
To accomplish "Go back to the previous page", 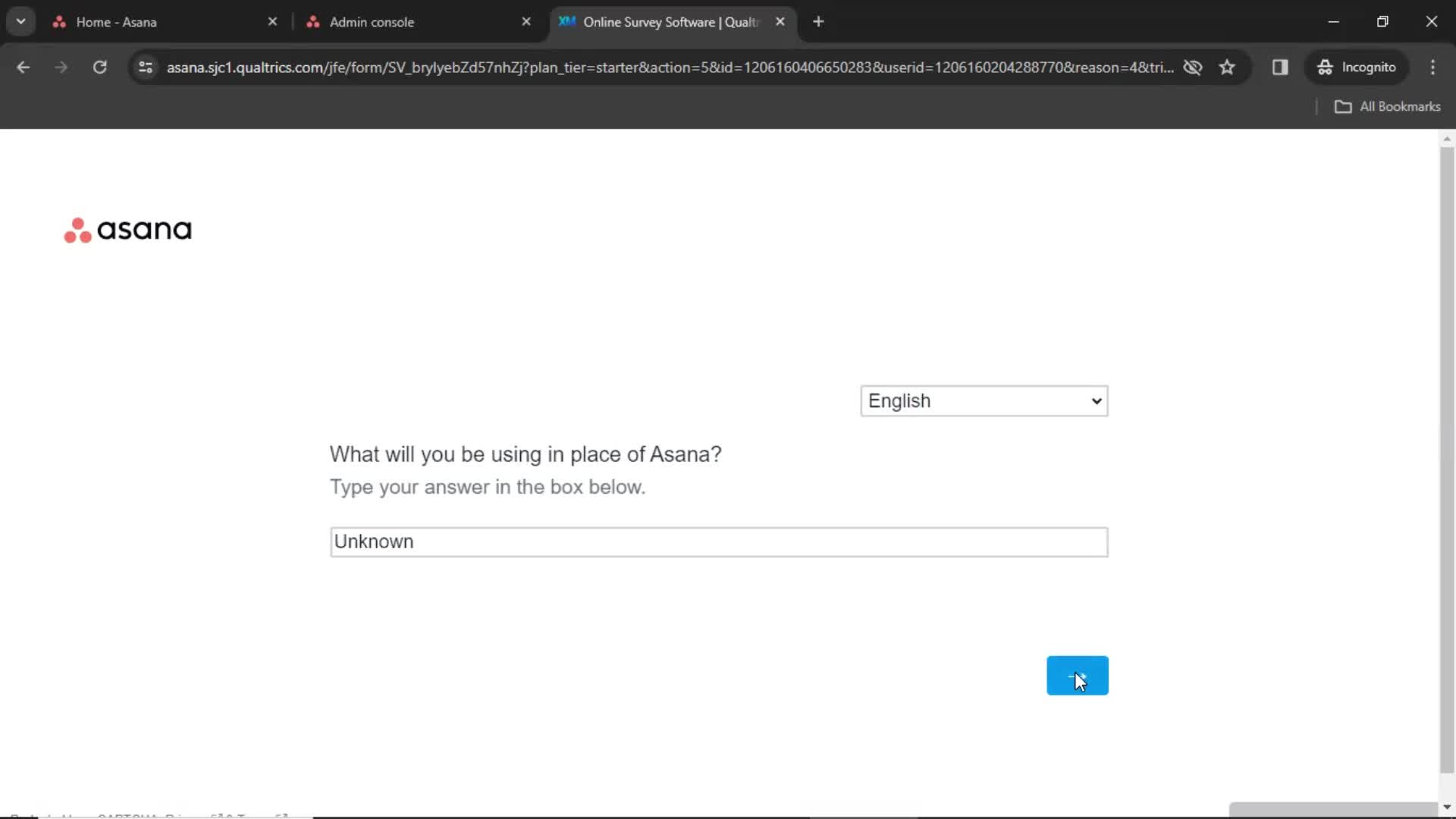I will point(24,67).
